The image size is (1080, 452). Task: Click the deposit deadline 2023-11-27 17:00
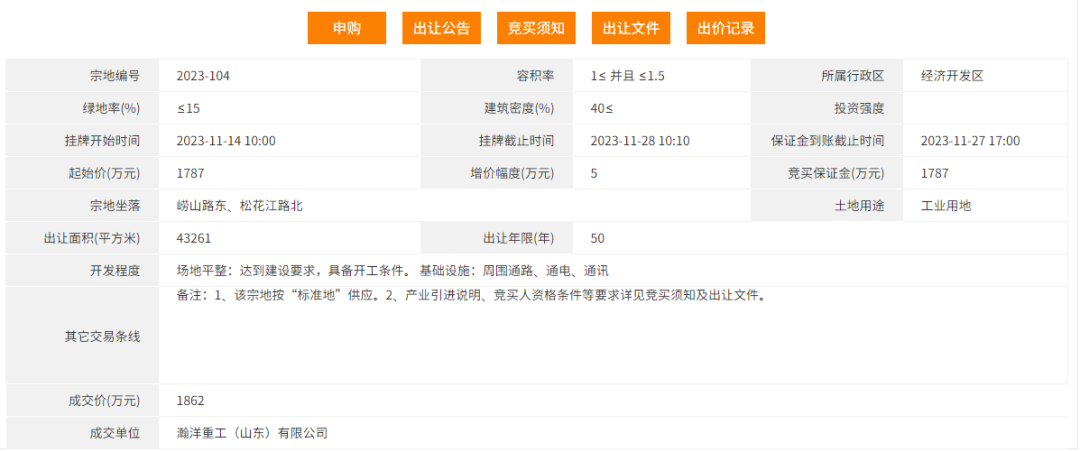(x=970, y=141)
